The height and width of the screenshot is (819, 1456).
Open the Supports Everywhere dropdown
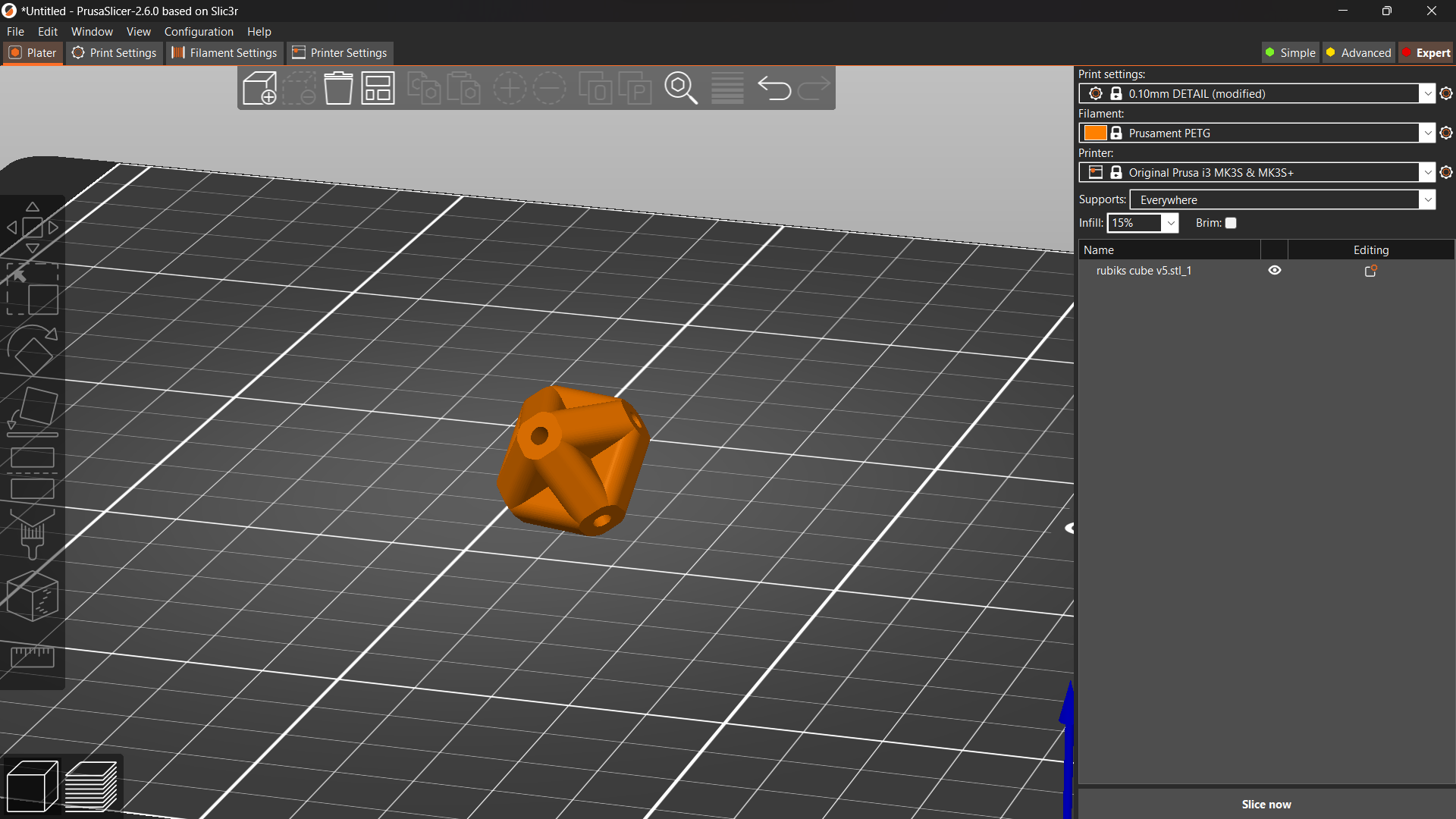coord(1429,199)
